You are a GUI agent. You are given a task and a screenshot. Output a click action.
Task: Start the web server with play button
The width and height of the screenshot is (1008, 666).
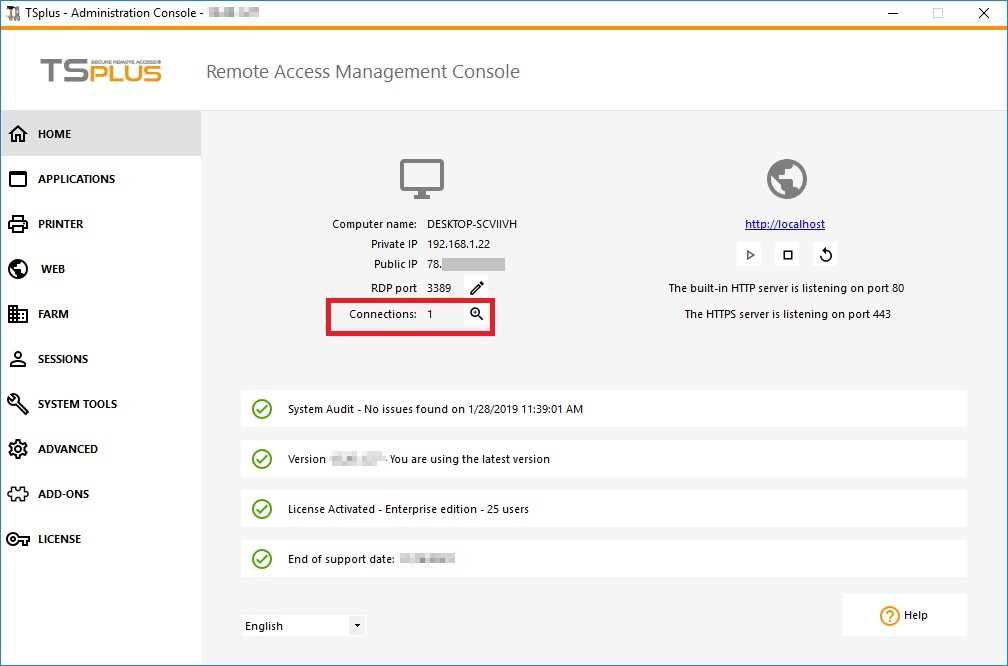pos(750,255)
